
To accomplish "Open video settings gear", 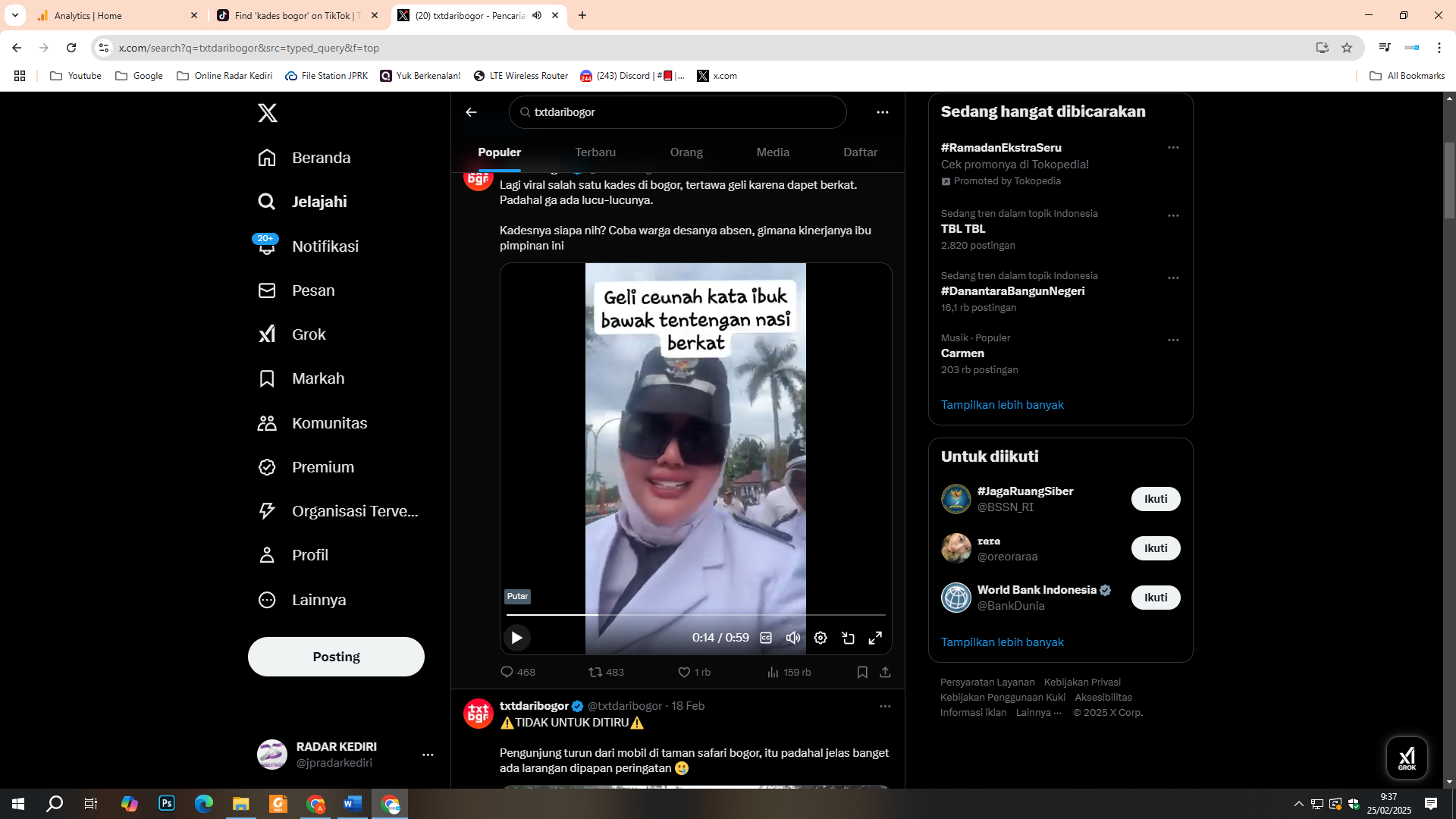I will point(821,638).
